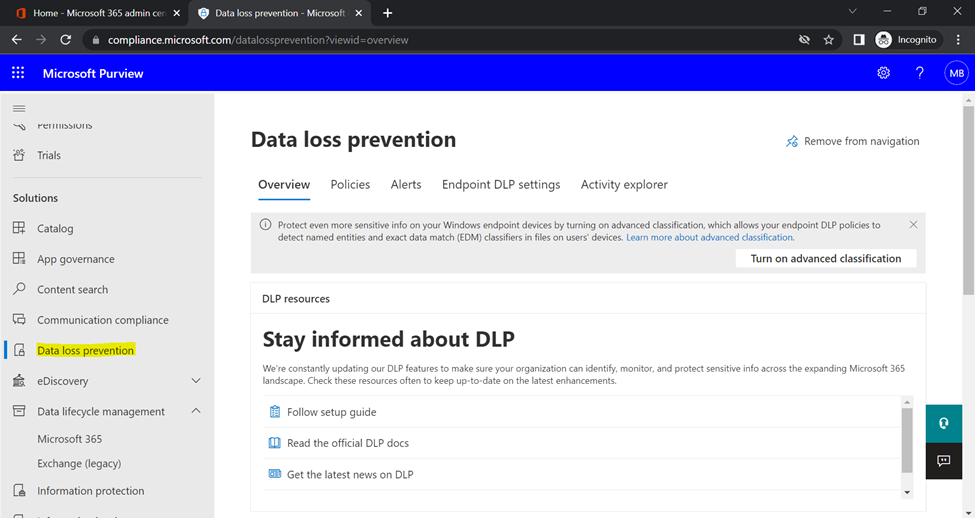975x518 pixels.
Task: Open Chrome's three-dot menu
Action: coord(958,40)
